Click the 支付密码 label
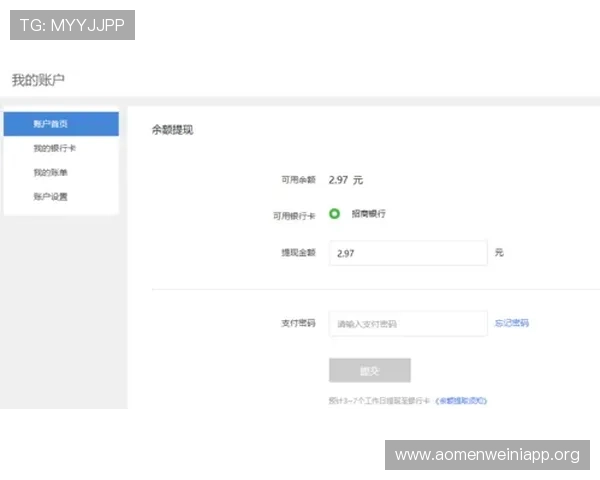Viewport: 600px width, 480px height. point(298,323)
